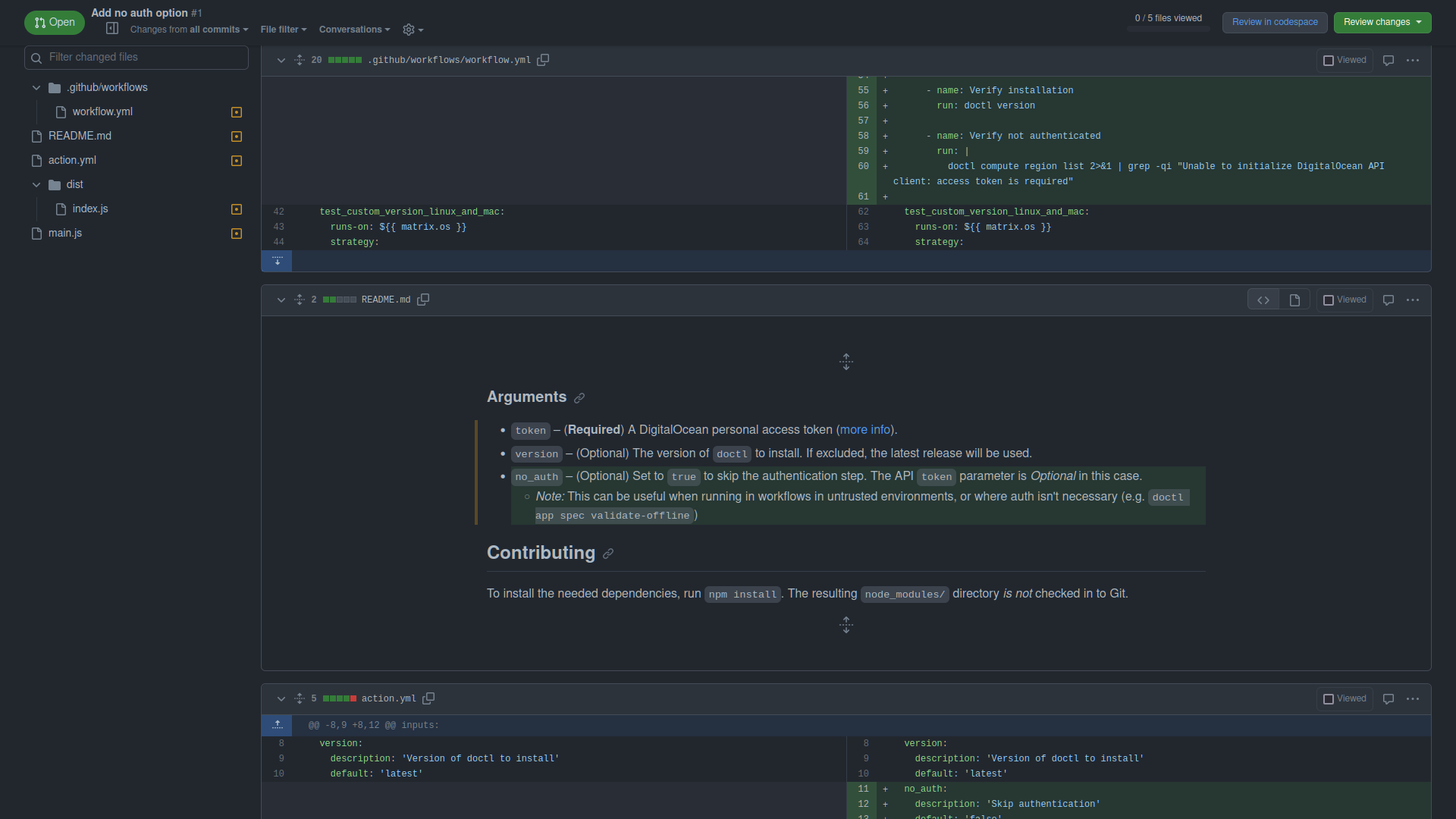This screenshot has width=1456, height=819.
Task: Mark action.yml as Viewed
Action: click(x=1345, y=699)
